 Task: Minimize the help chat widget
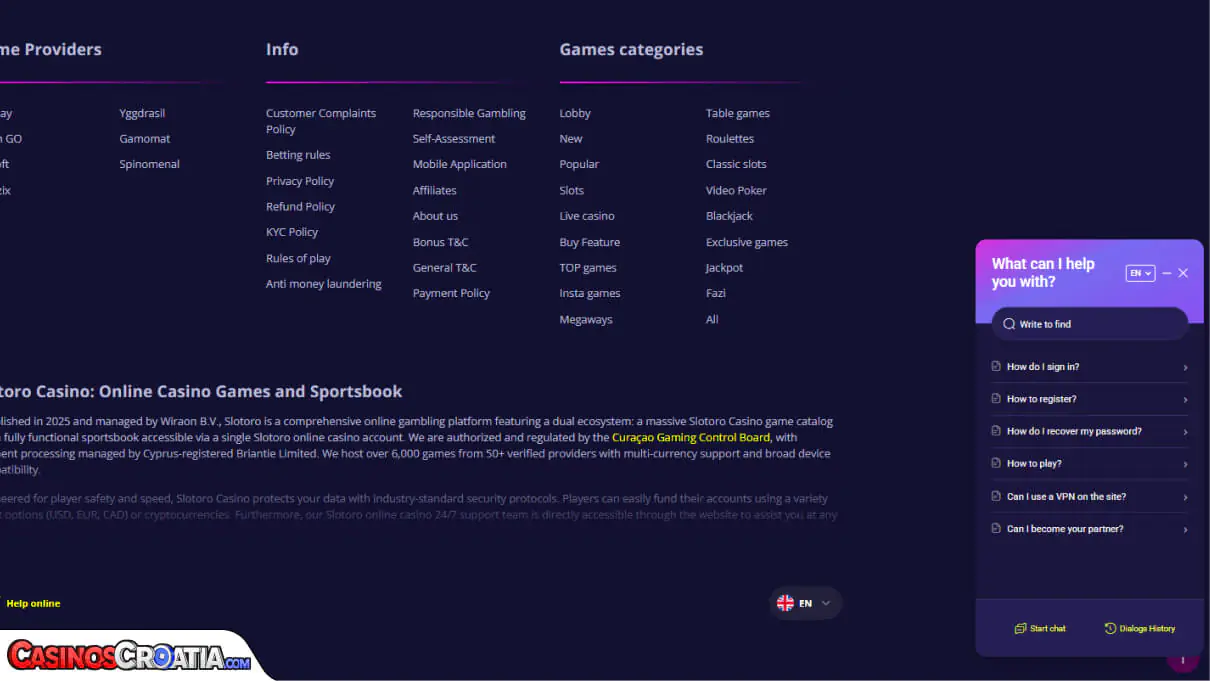[1166, 273]
